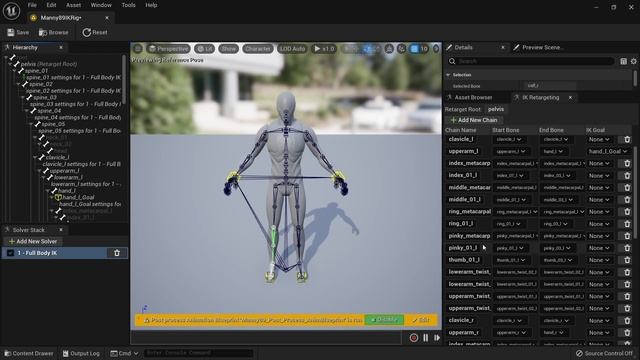Open the Content Drawer

pos(29,353)
